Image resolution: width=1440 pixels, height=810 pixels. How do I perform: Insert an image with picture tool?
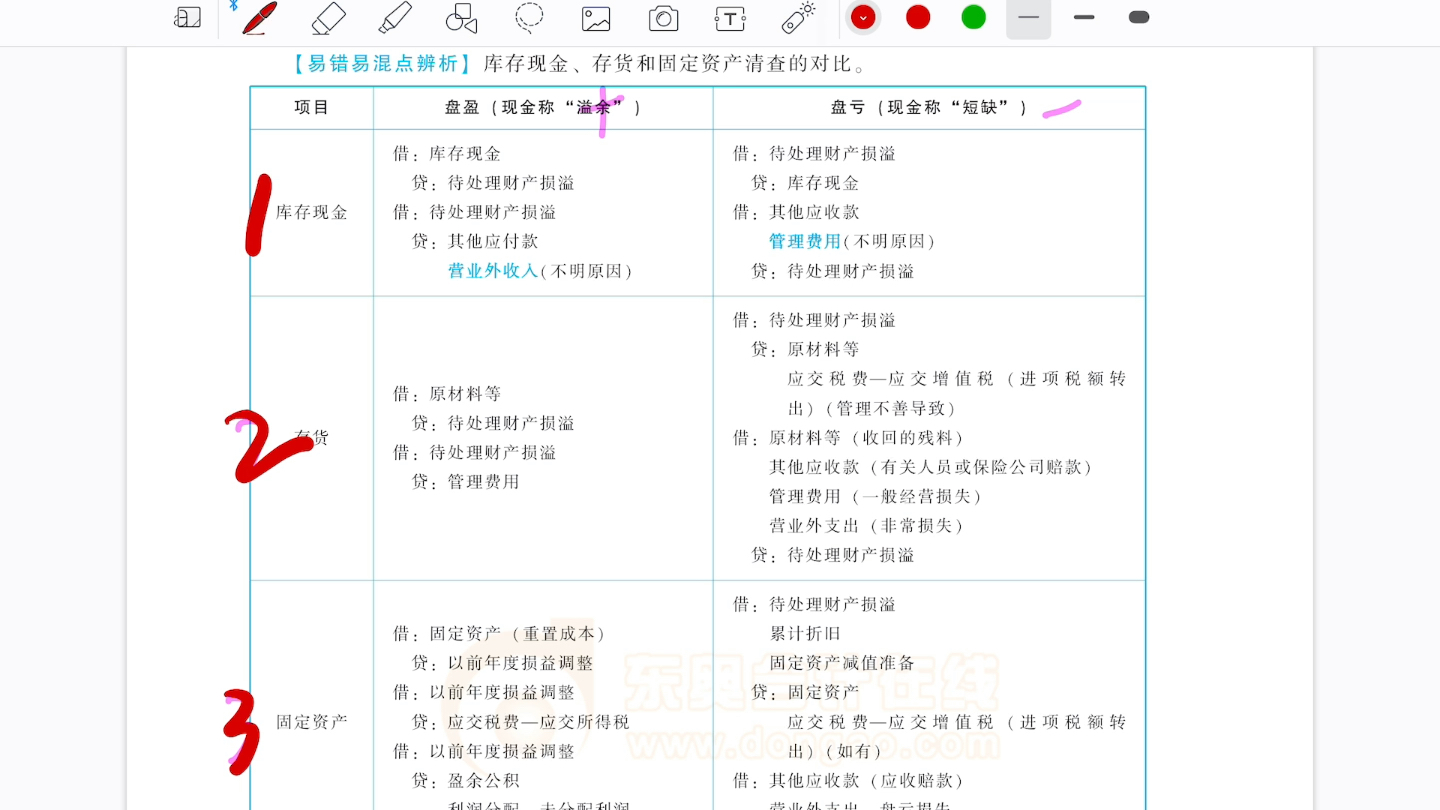[x=596, y=18]
